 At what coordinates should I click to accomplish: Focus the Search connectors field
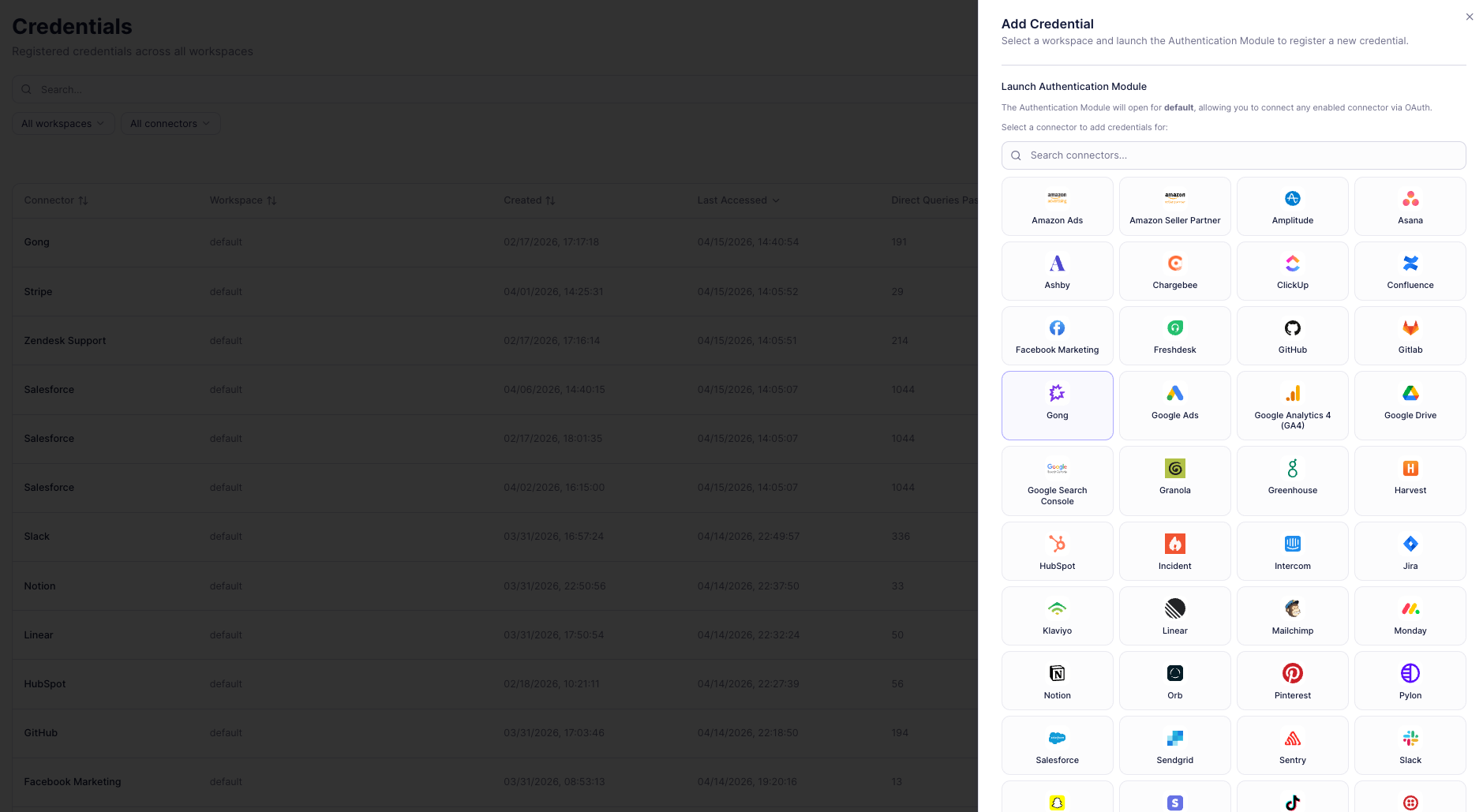1233,155
